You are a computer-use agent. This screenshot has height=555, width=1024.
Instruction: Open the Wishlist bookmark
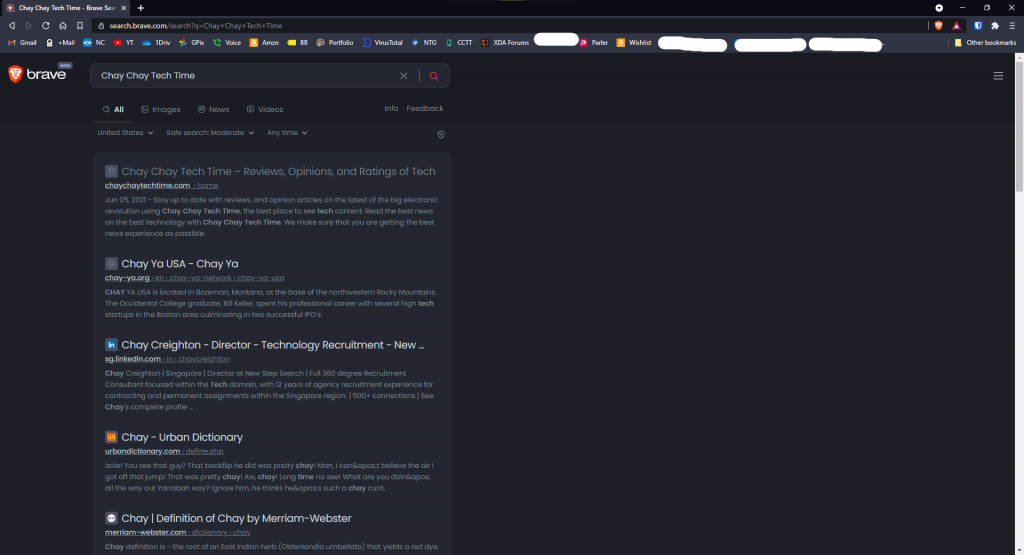coord(633,42)
